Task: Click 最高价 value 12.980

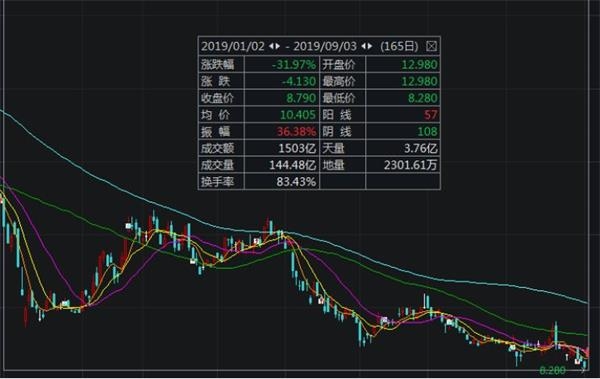Action: coord(419,81)
